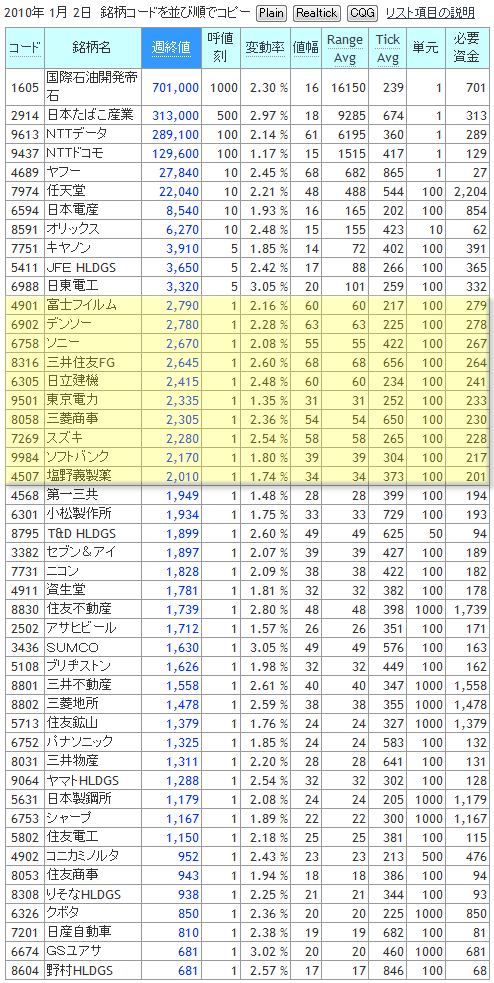This screenshot has width=494, height=983.
Task: Select the オリックス stock name
Action: point(73,228)
